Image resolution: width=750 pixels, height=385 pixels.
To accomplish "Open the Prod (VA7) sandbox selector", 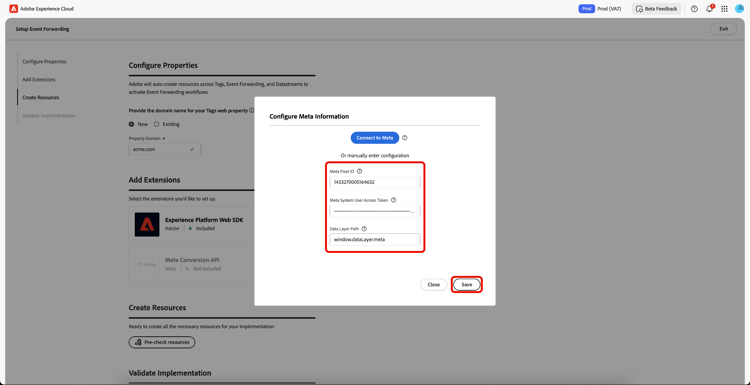I will pos(609,9).
